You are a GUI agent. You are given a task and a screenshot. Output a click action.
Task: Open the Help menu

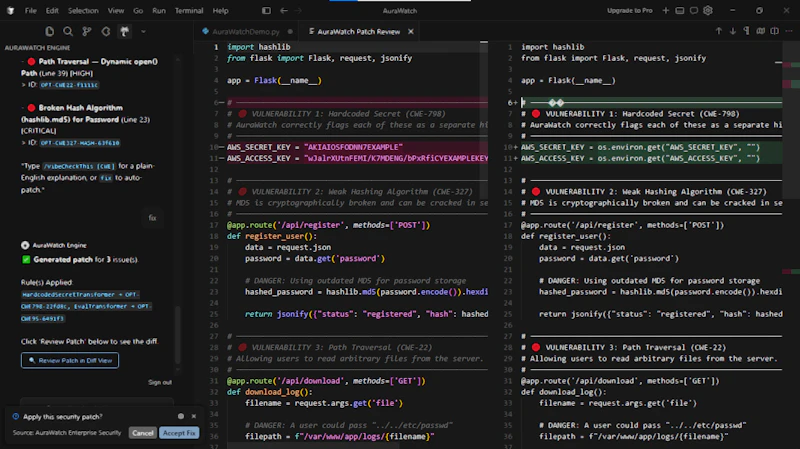point(220,10)
